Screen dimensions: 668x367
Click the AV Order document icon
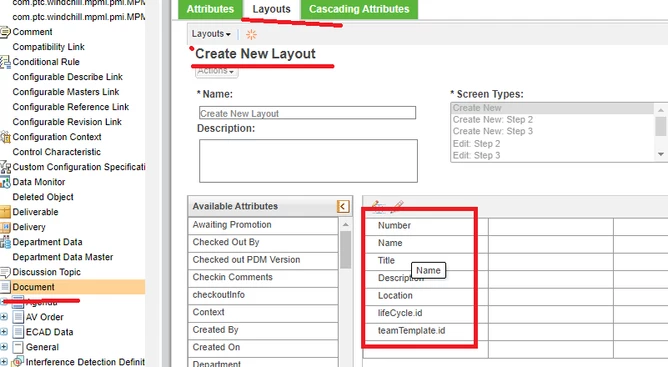(x=18, y=317)
